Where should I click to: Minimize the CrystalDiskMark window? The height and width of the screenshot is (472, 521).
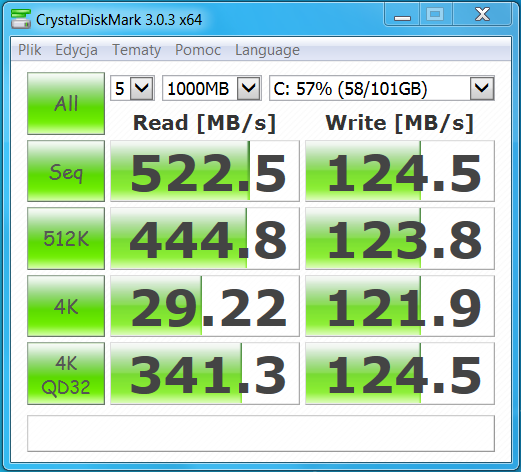click(x=402, y=15)
